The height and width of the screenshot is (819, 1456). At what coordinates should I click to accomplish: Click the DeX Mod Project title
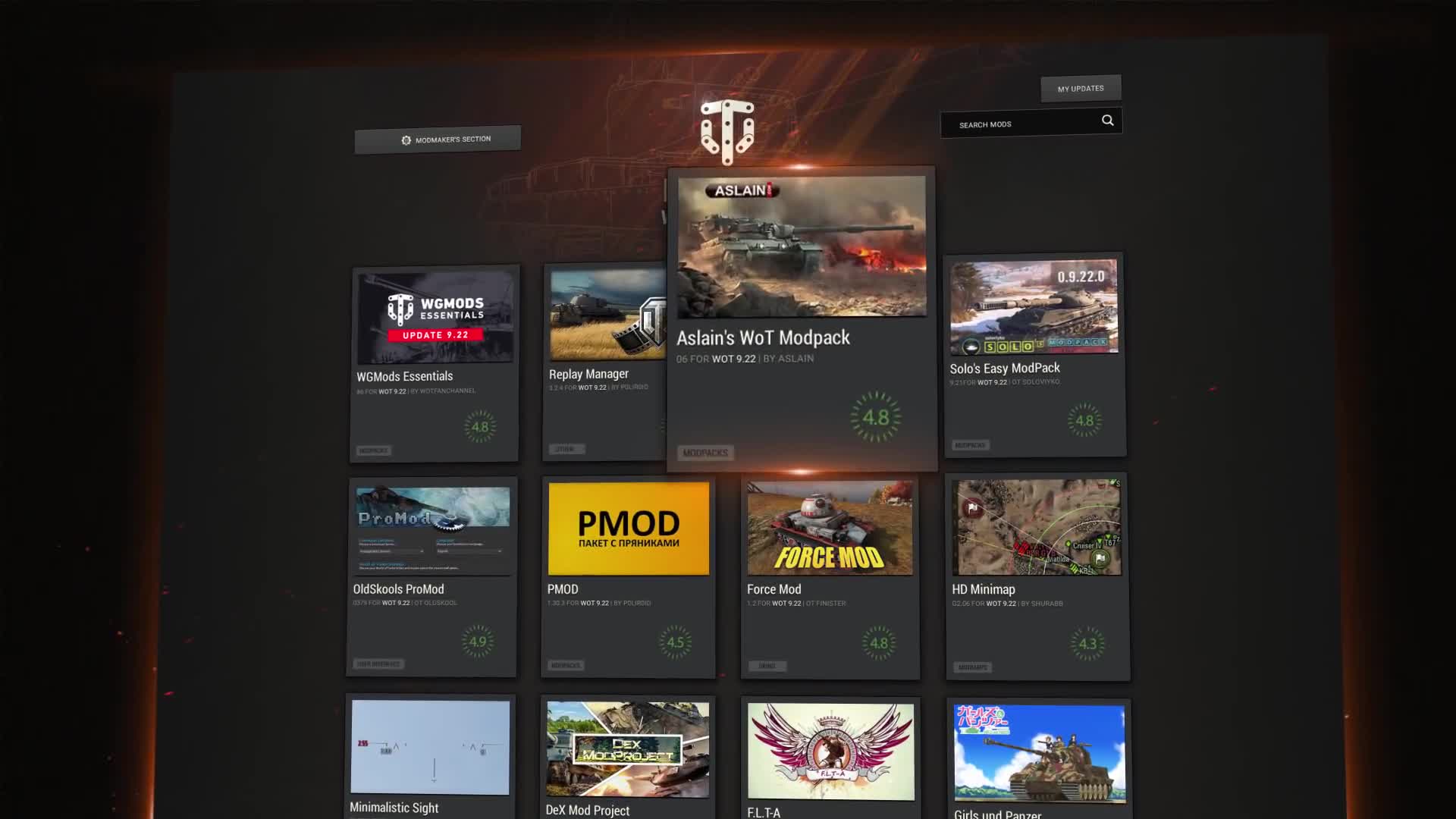pyautogui.click(x=588, y=810)
